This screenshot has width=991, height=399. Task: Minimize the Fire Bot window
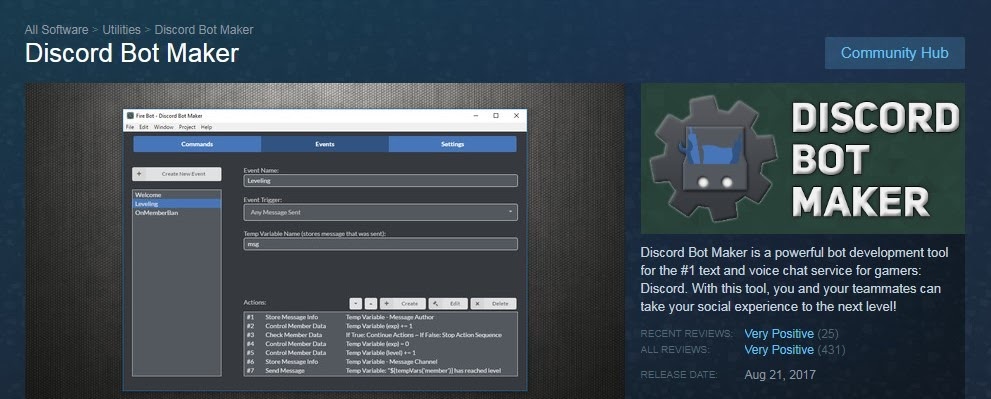(475, 116)
